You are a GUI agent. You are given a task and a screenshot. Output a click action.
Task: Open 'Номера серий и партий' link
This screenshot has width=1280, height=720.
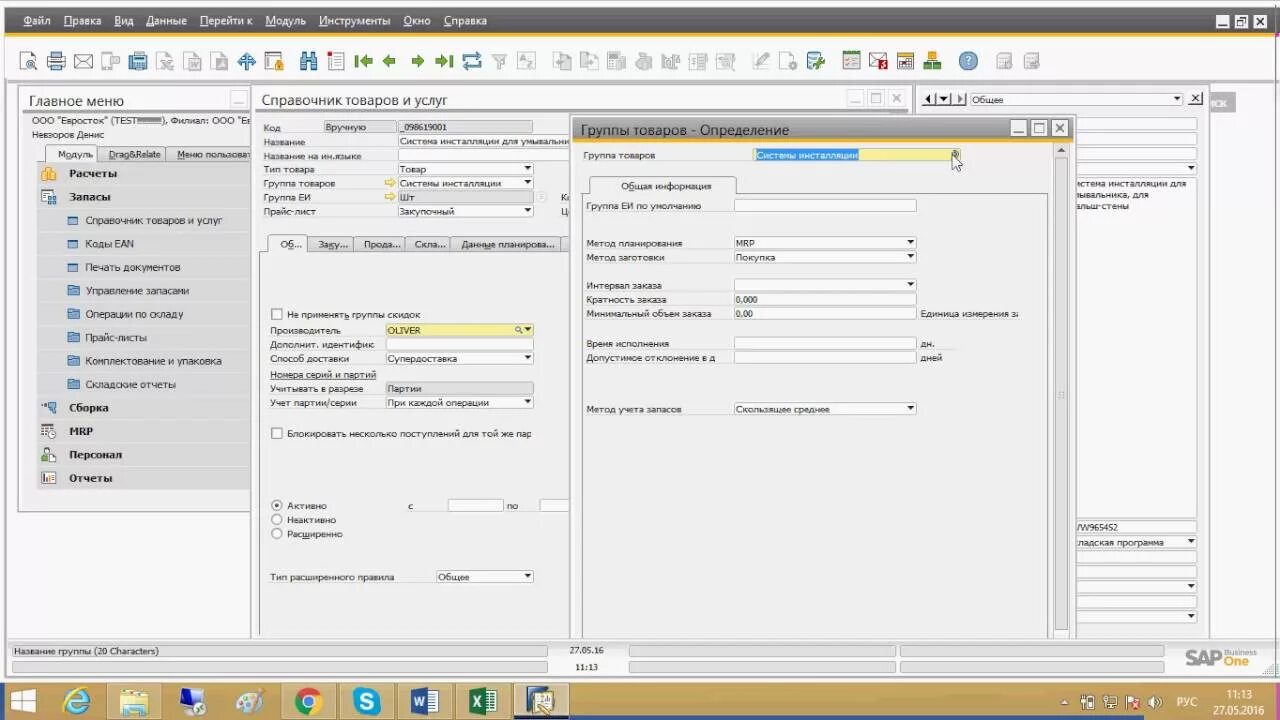(x=323, y=374)
